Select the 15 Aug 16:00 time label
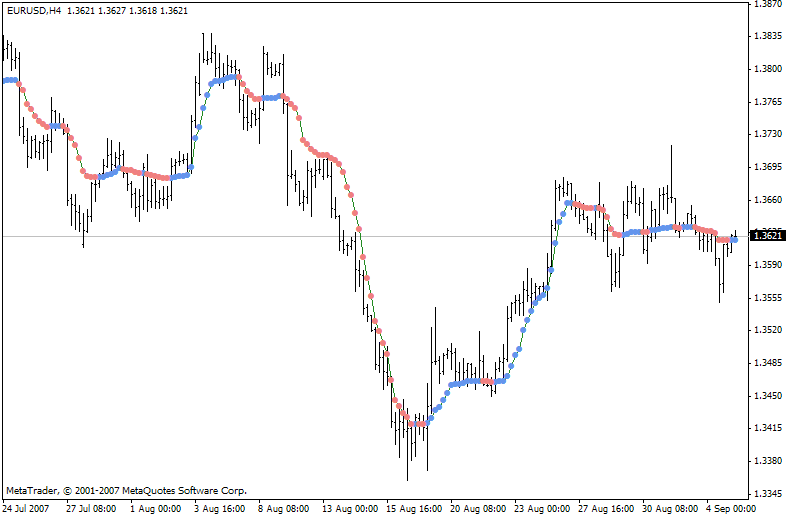 tap(411, 508)
